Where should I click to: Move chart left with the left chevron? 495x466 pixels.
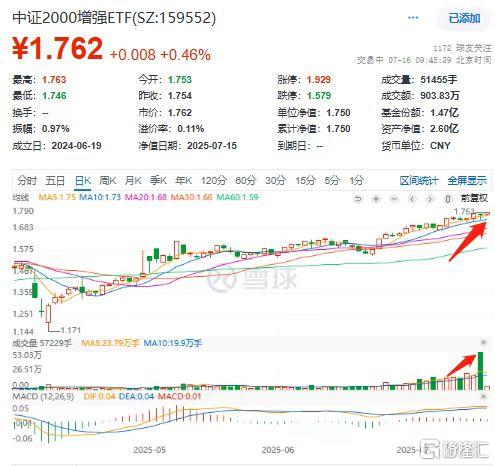(412, 199)
